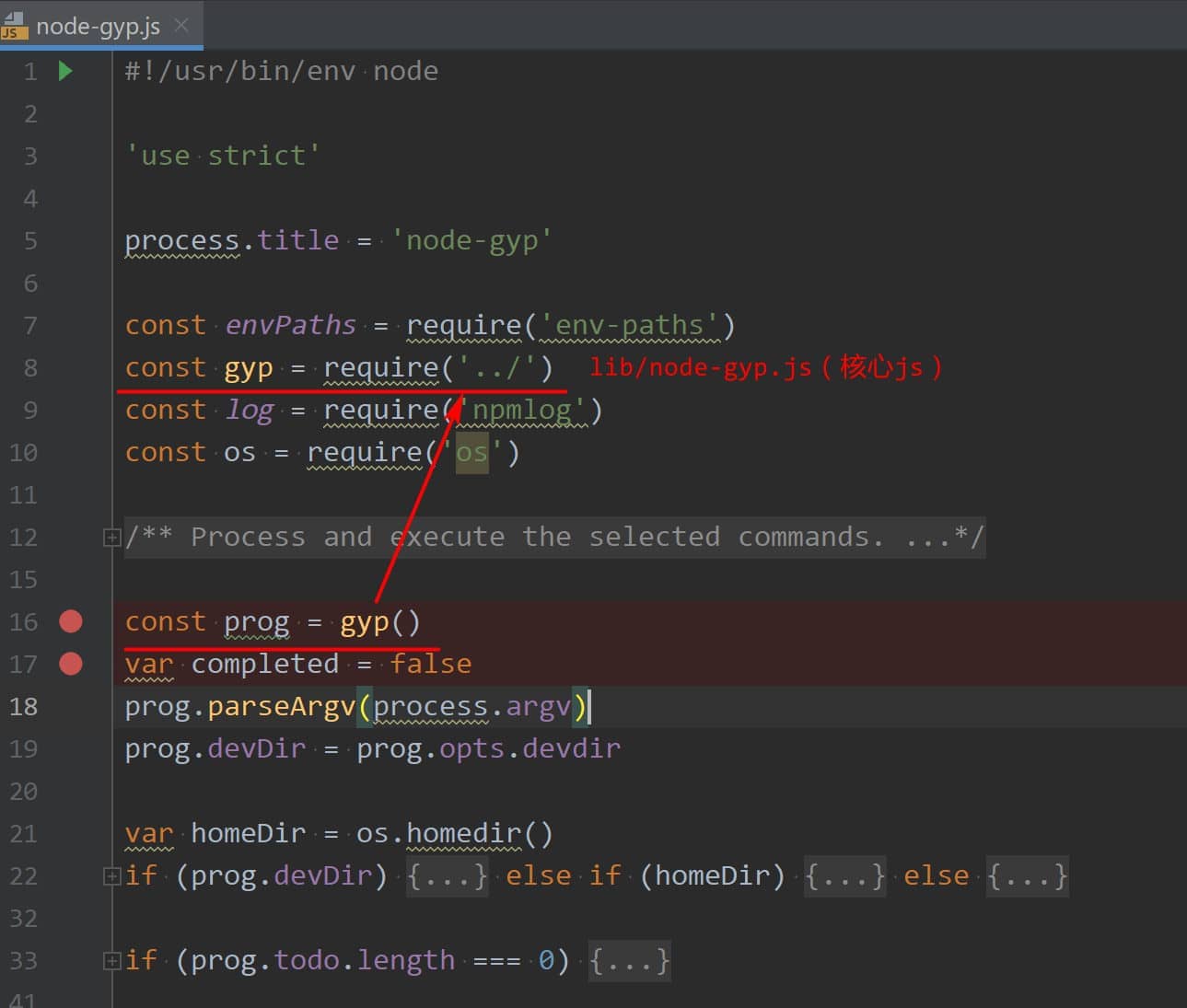The height and width of the screenshot is (1008, 1187).
Task: Click the shebang '#!/usr/bin/env node' line
Action: pyautogui.click(x=282, y=71)
